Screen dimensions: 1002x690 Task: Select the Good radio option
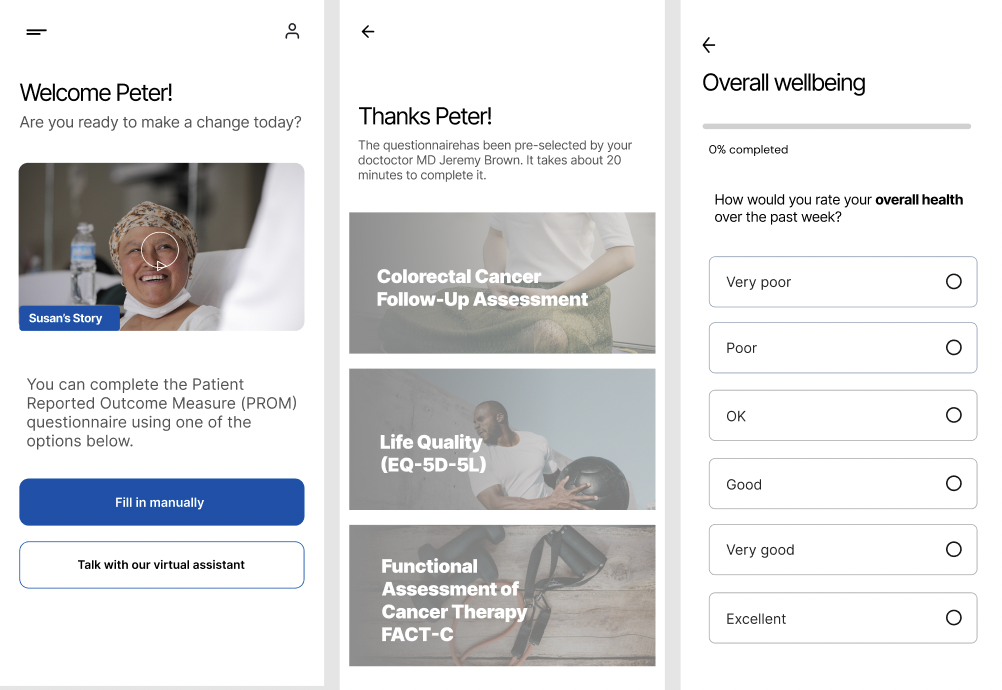pos(843,484)
